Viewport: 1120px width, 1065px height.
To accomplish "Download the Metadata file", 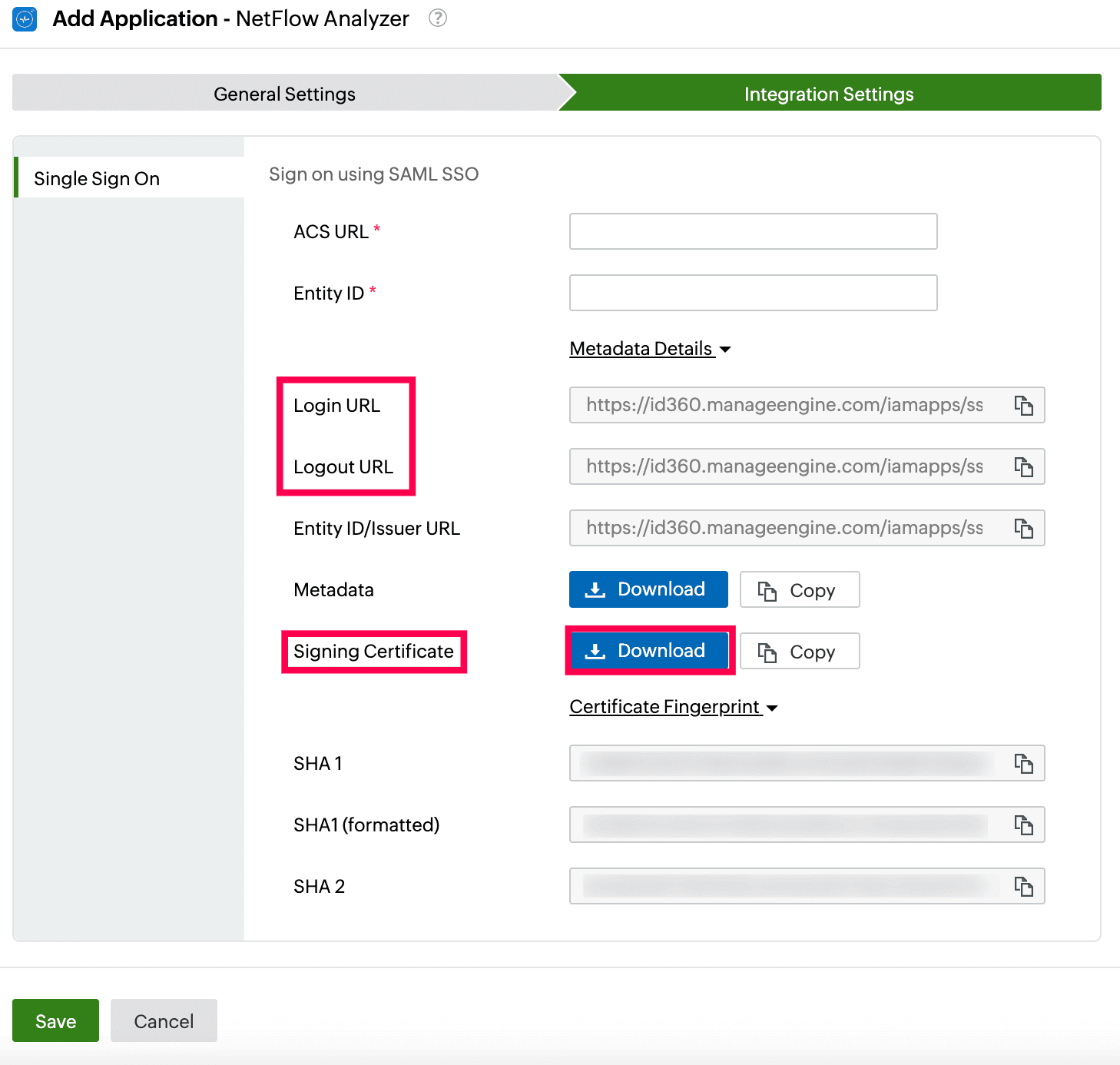I will (x=648, y=589).
